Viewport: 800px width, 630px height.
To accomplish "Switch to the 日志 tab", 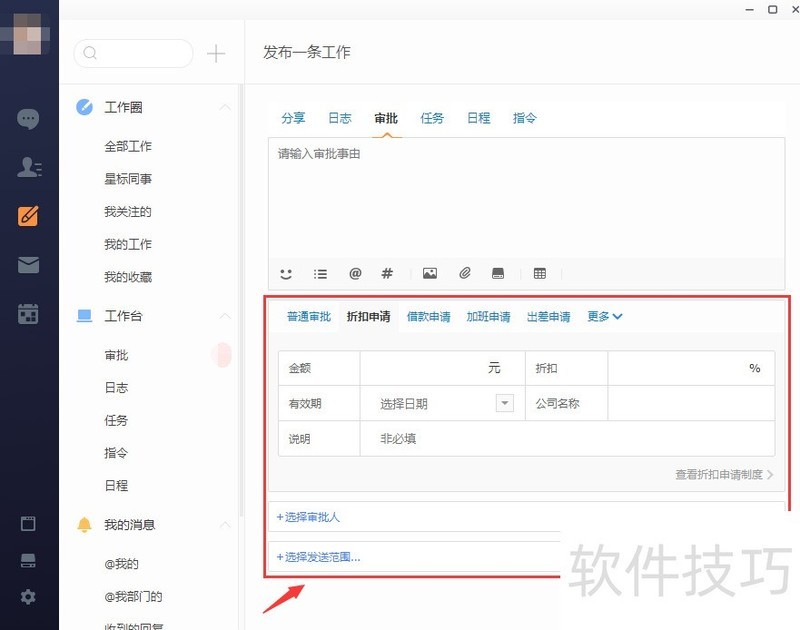I will [x=340, y=118].
